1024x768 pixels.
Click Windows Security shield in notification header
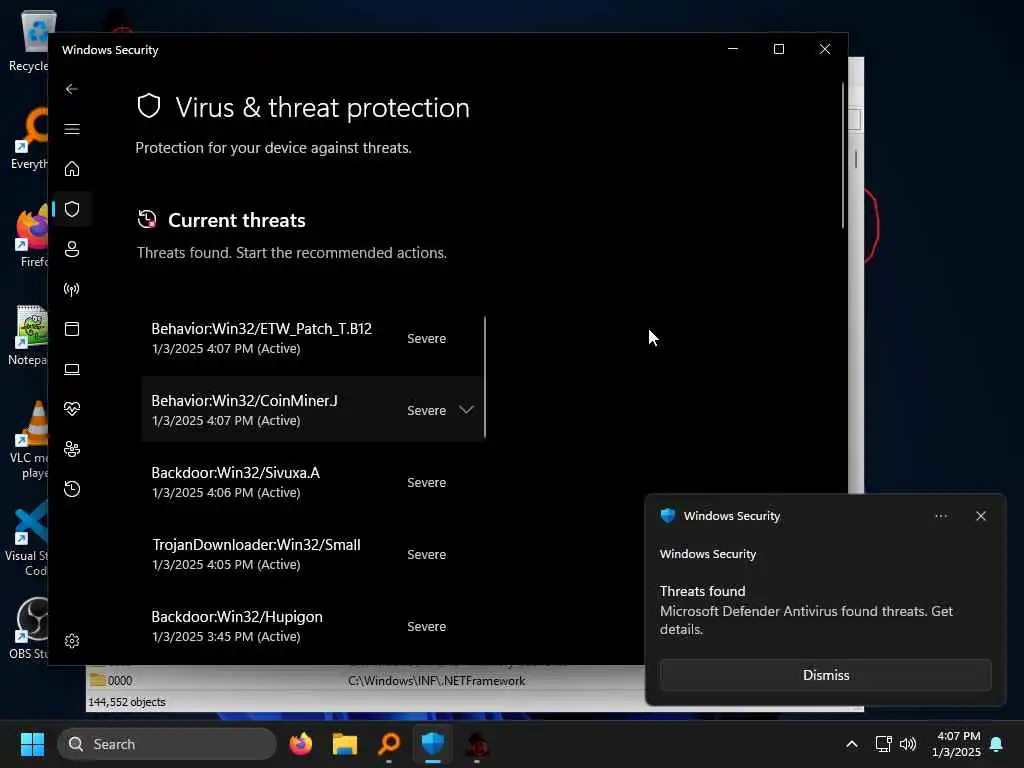[x=667, y=516]
